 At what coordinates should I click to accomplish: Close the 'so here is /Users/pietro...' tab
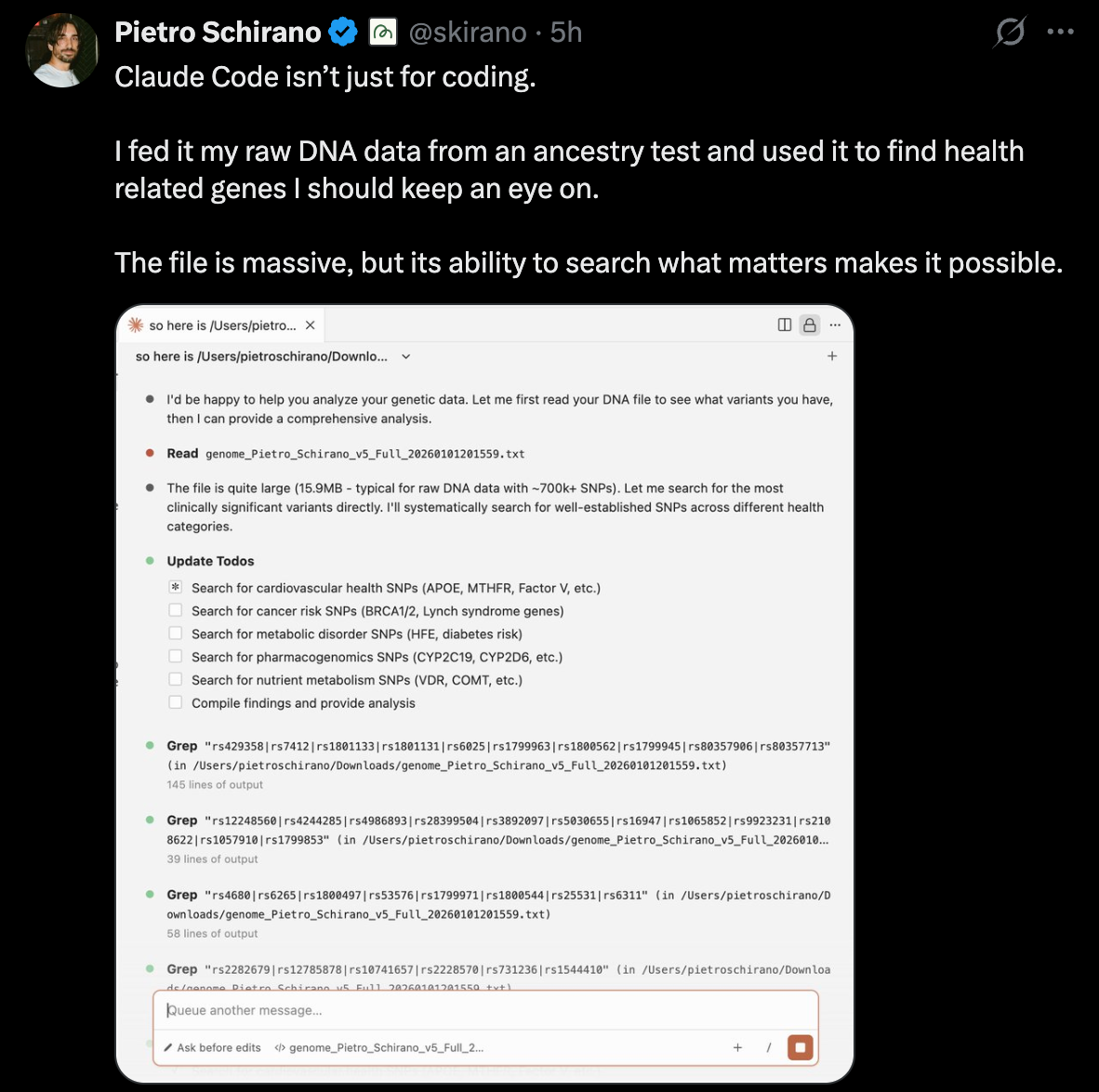coord(311,326)
